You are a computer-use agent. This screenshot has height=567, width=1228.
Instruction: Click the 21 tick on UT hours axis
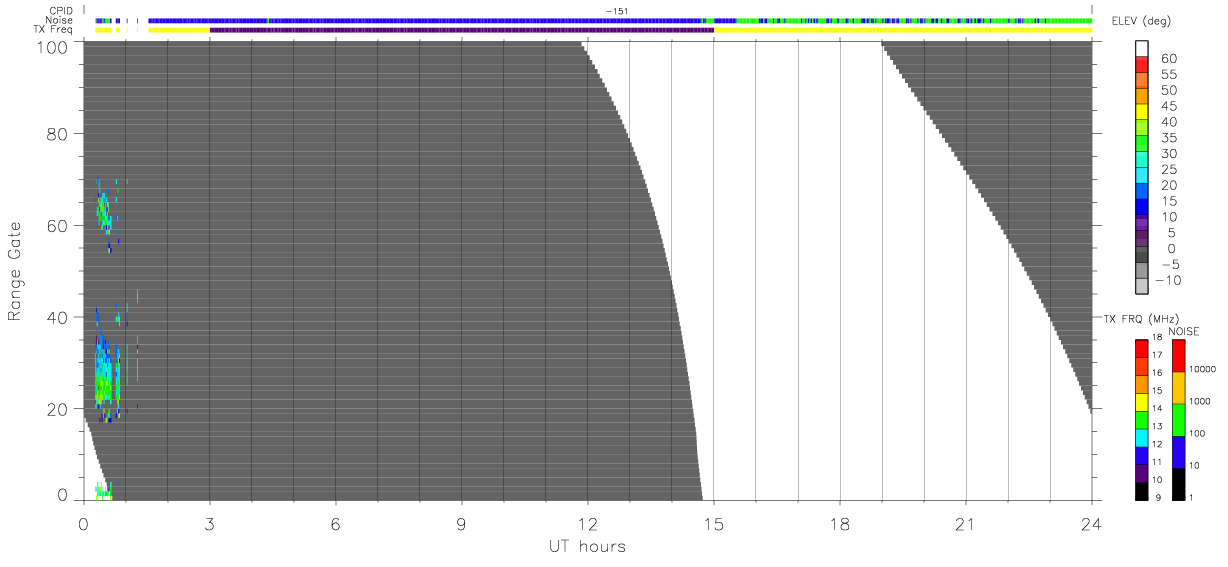click(x=966, y=523)
